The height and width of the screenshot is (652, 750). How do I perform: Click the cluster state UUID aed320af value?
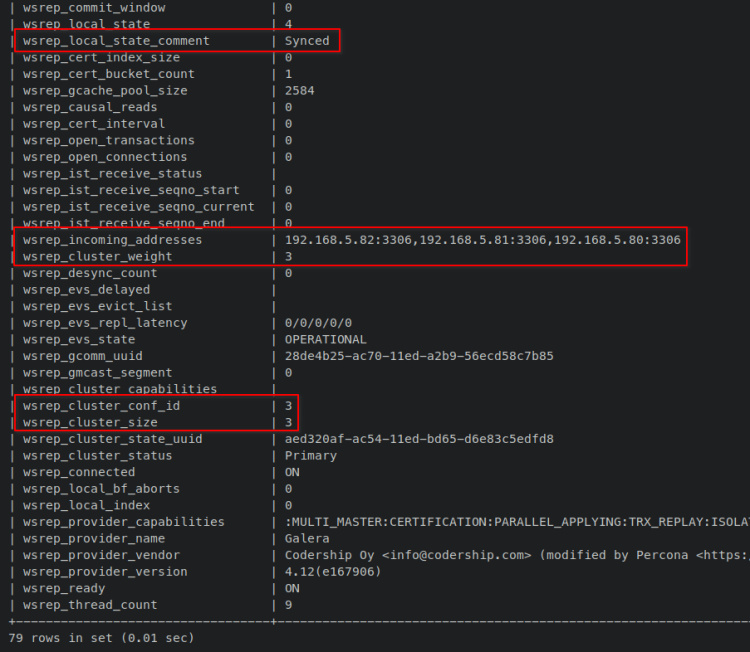click(419, 439)
